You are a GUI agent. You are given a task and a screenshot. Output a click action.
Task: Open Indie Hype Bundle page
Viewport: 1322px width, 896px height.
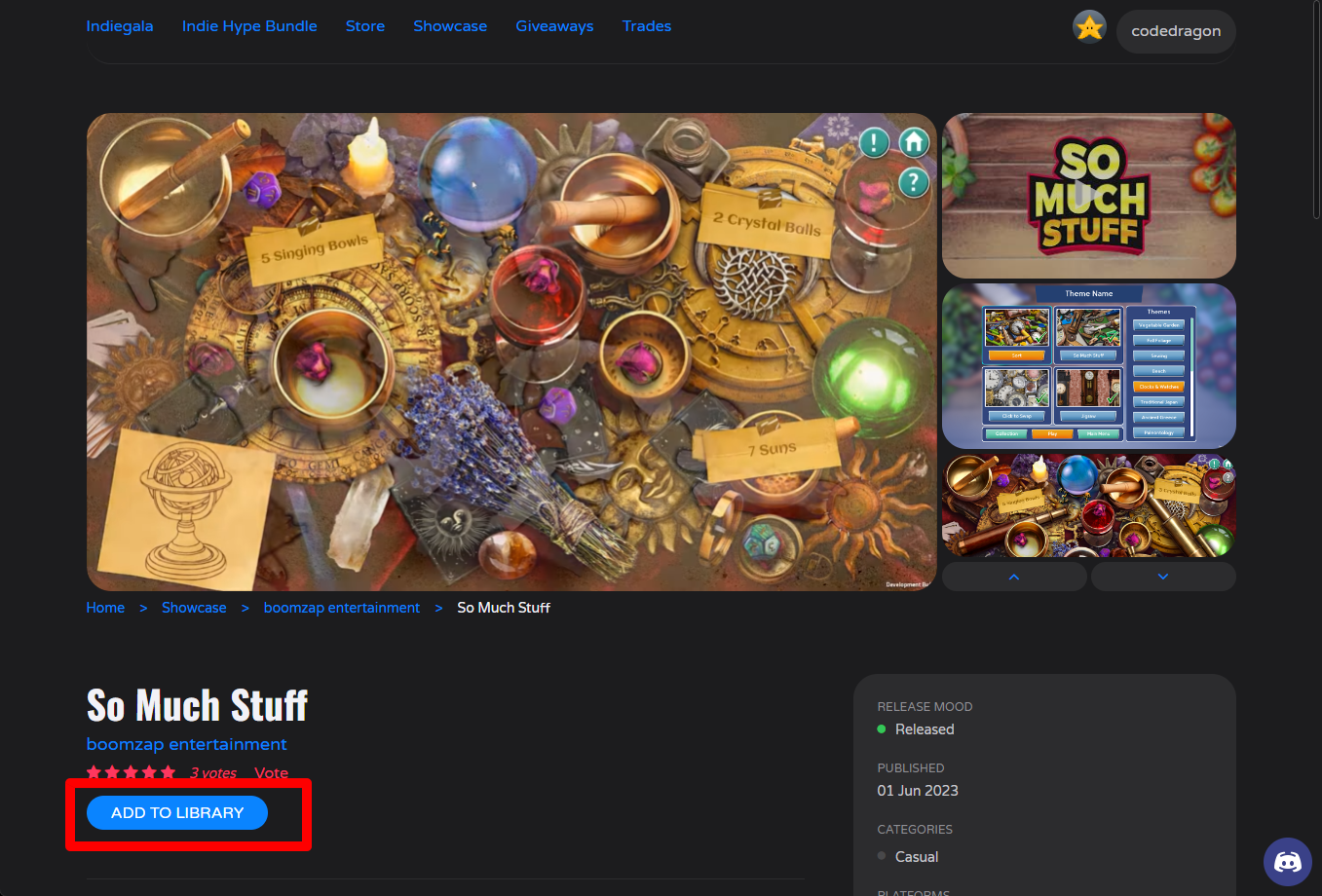pyautogui.click(x=249, y=26)
